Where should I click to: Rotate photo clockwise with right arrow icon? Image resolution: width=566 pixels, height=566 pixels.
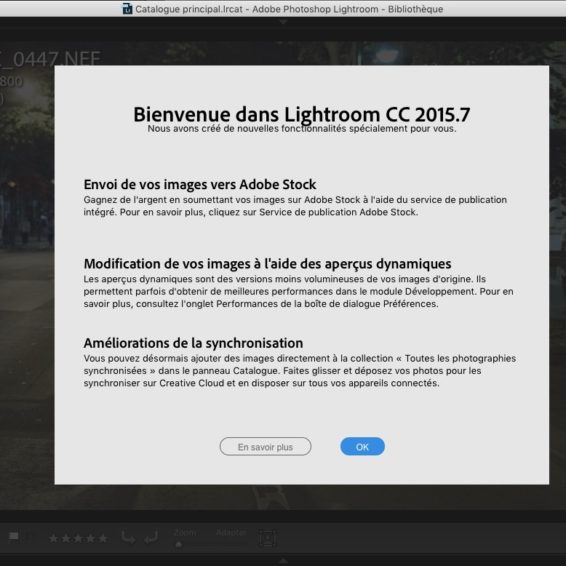point(151,537)
